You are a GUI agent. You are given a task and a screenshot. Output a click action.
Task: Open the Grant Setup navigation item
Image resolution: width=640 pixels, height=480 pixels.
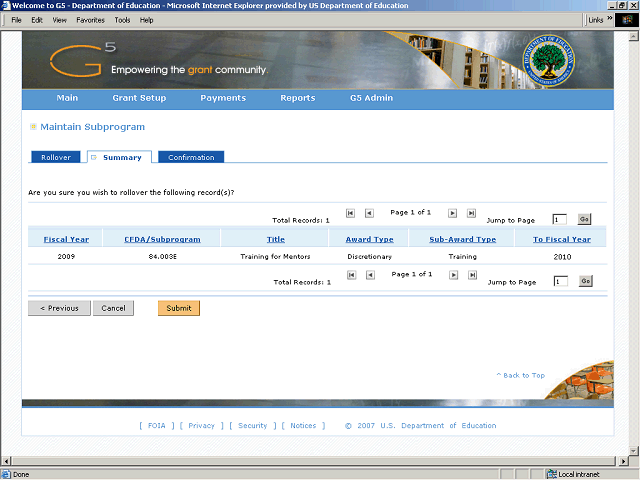point(139,98)
